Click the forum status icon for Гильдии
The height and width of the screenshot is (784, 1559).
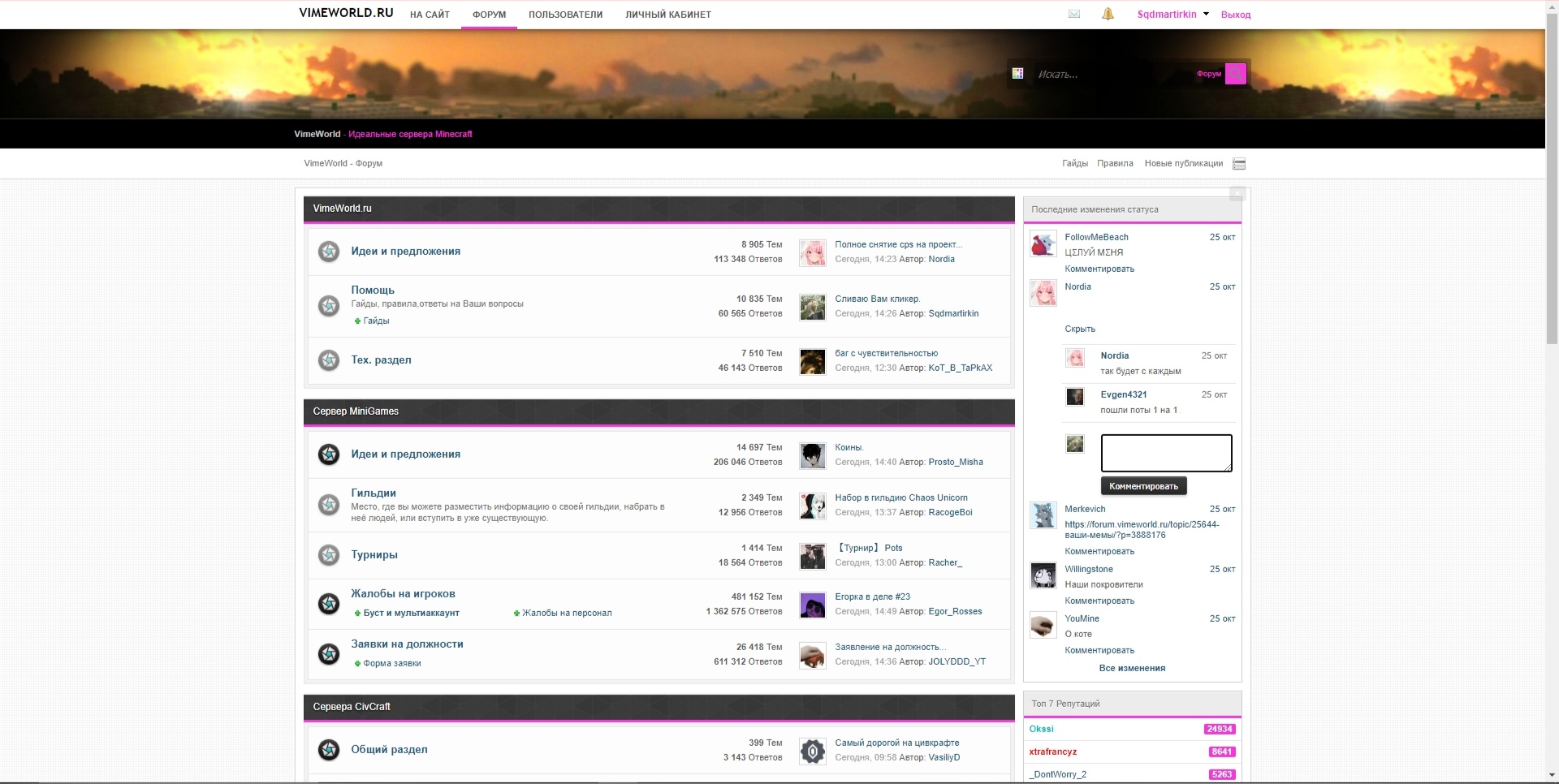pos(329,505)
